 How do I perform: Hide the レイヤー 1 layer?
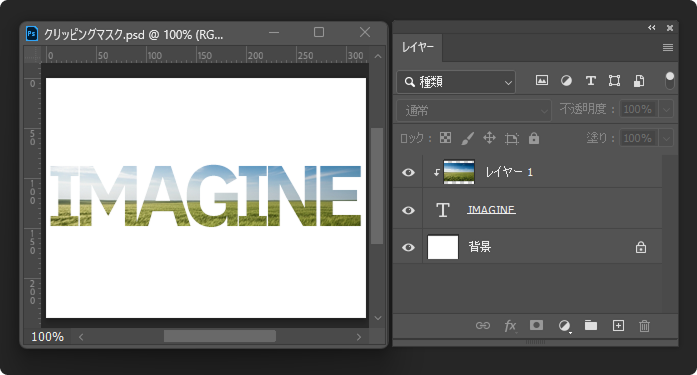408,172
